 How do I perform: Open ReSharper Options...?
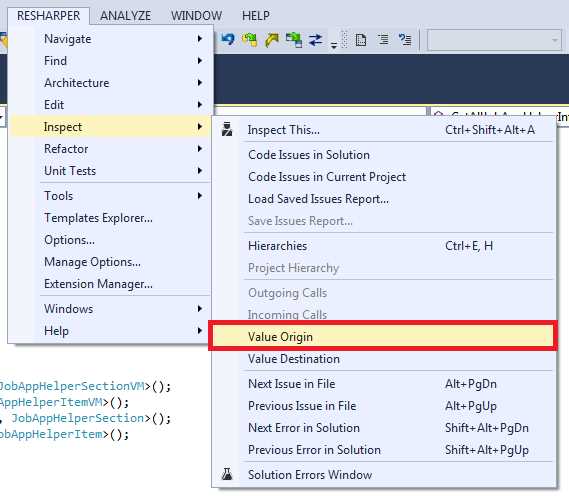pos(111,240)
